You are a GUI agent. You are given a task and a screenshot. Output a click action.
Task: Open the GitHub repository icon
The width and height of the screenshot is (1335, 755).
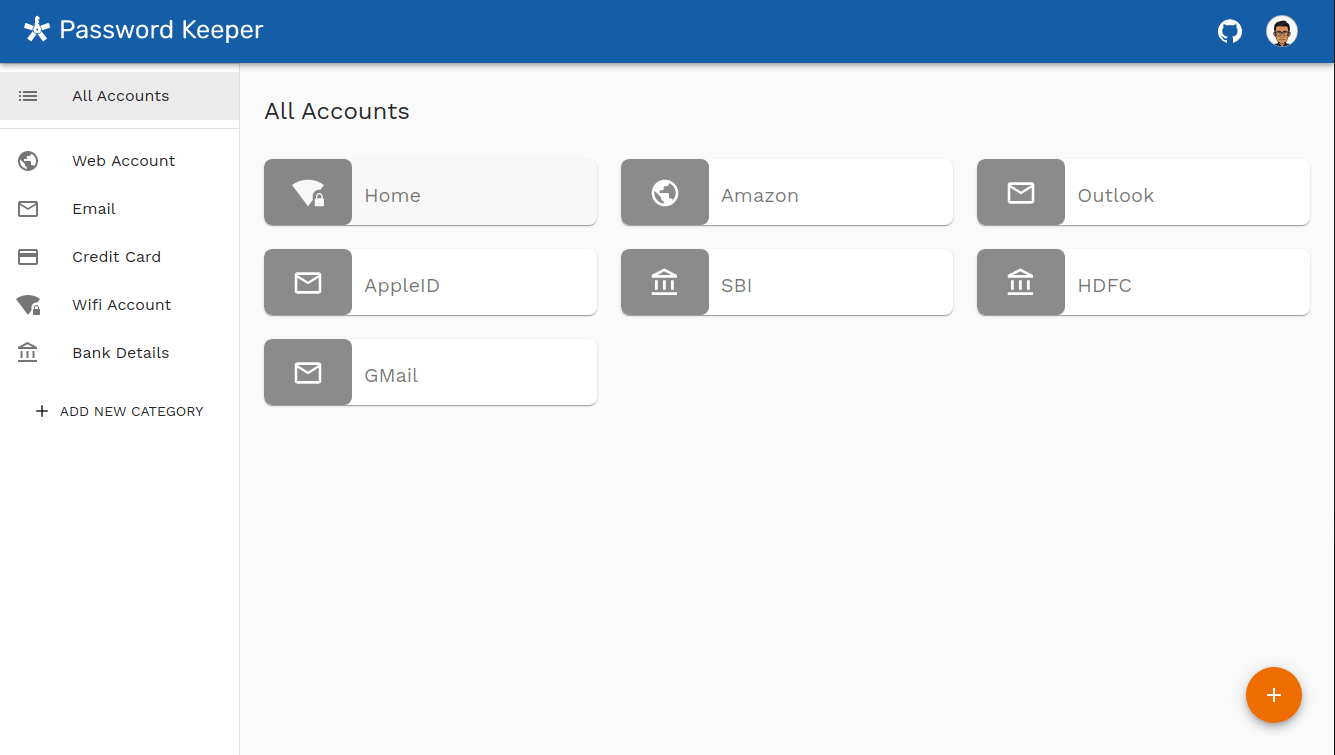click(x=1229, y=31)
